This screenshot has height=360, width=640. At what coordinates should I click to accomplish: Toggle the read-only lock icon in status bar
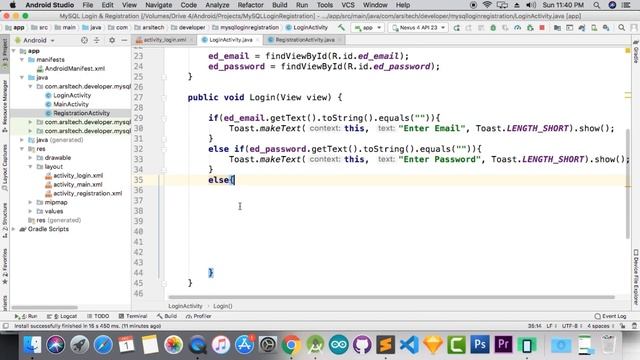pos(622,326)
